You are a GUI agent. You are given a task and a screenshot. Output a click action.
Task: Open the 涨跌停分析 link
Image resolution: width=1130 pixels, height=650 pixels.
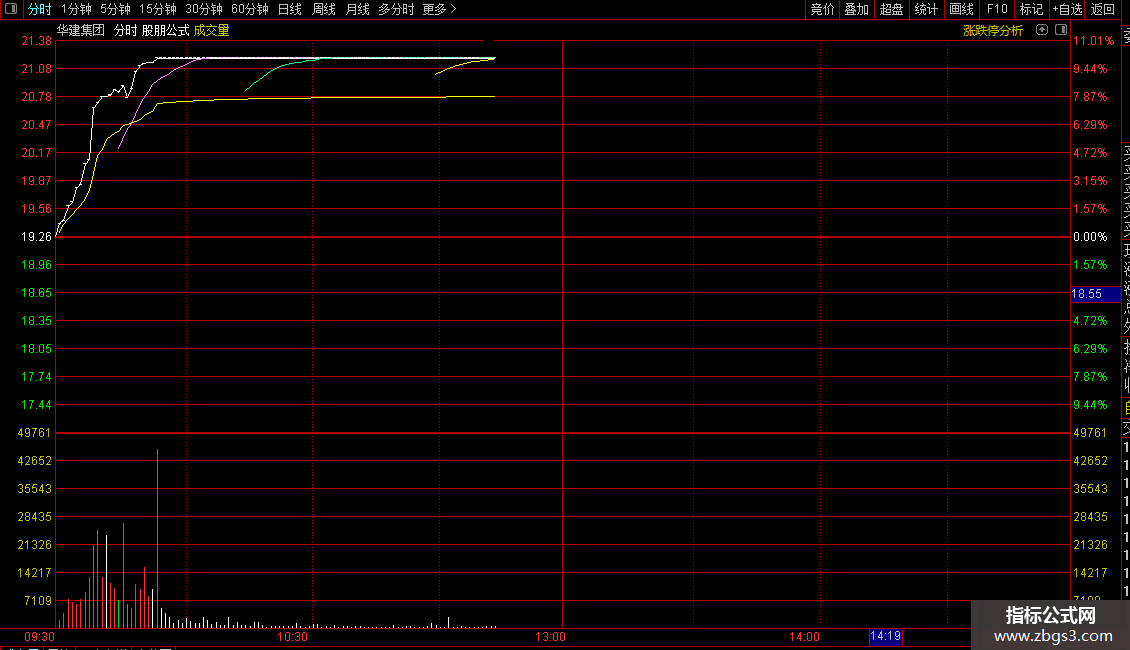pyautogui.click(x=992, y=30)
